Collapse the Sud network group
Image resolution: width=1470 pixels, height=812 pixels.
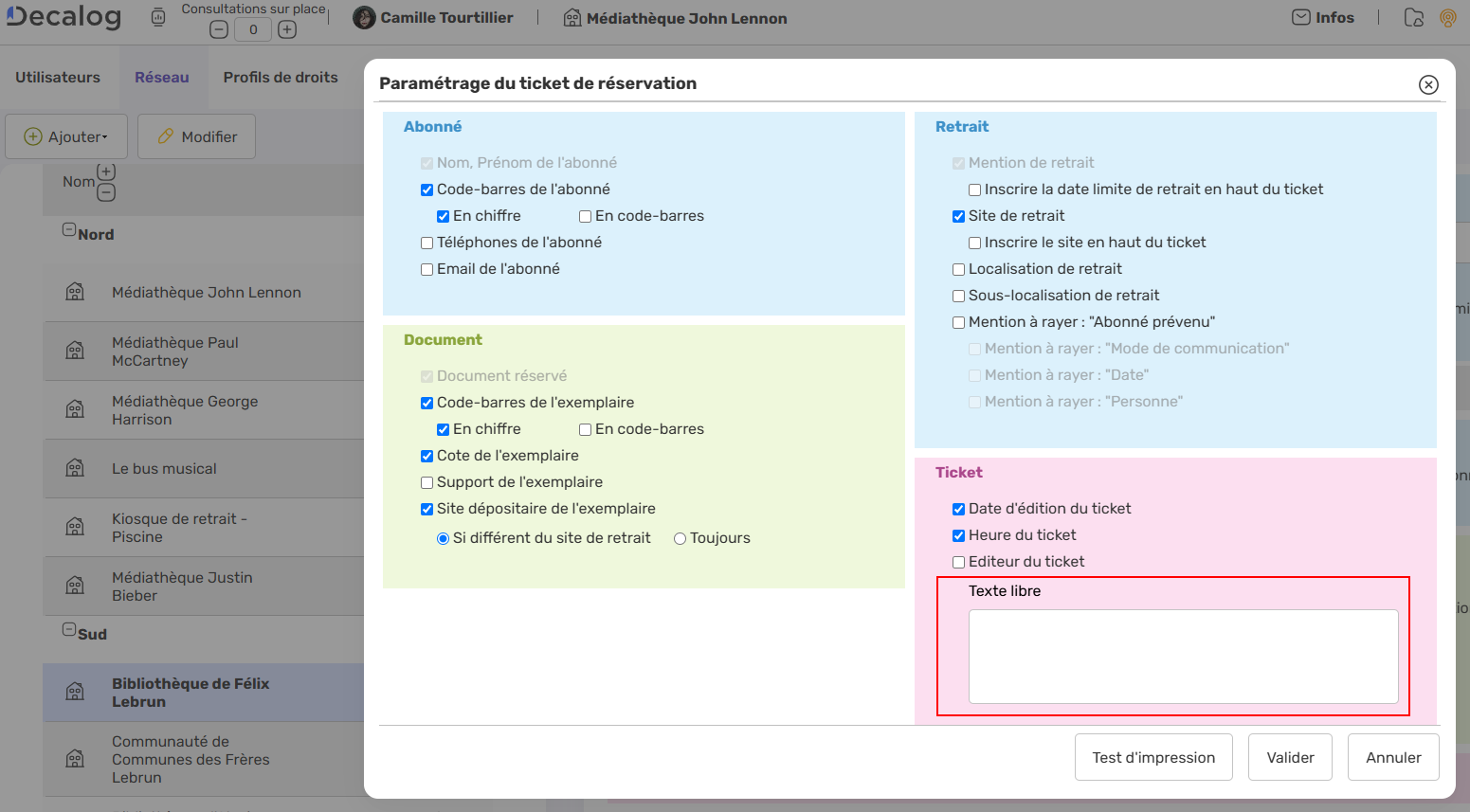[69, 629]
